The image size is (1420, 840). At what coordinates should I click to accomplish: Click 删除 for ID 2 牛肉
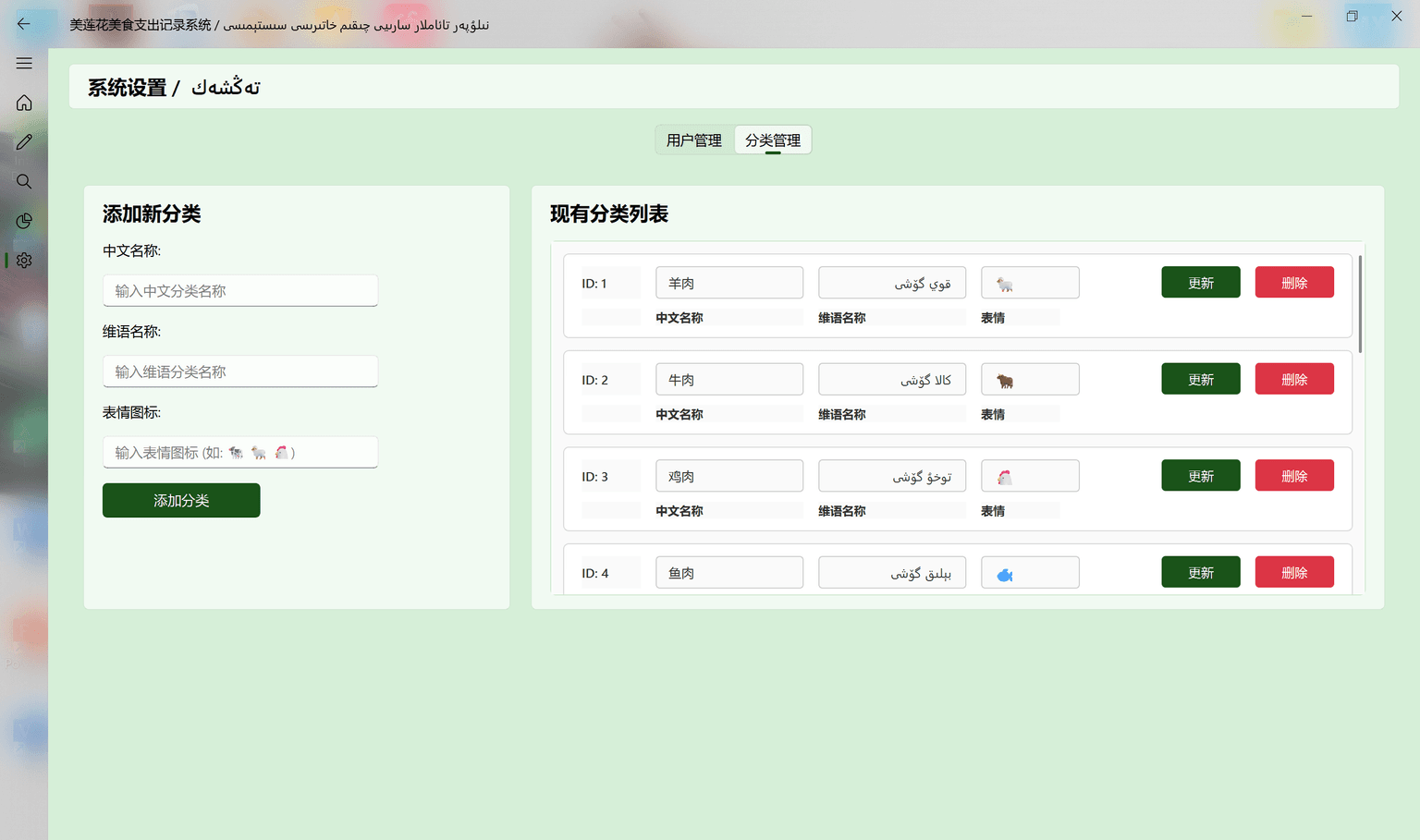tap(1294, 379)
